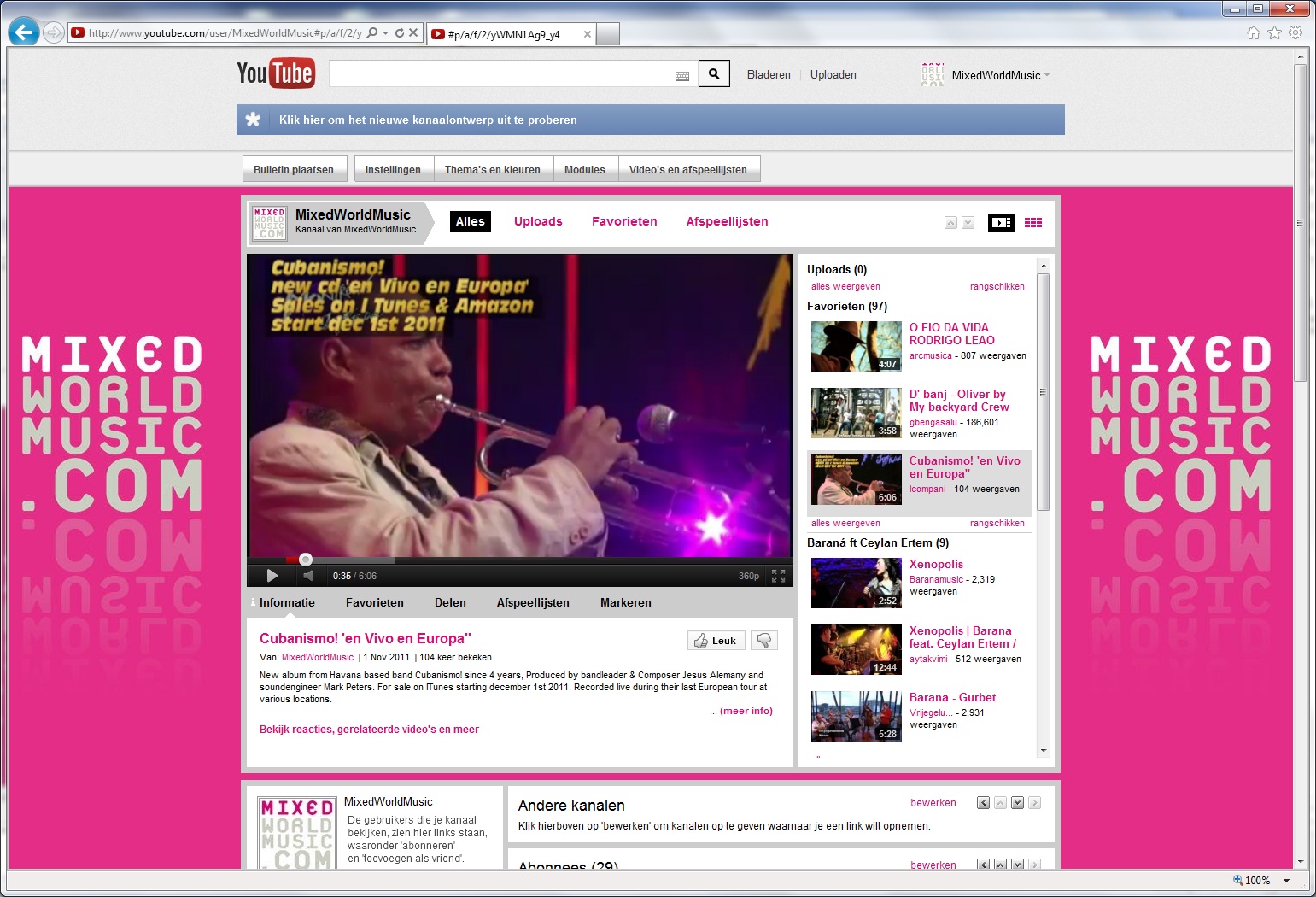1316x897 pixels.
Task: Open Video's en afspeellijsten button
Action: [x=688, y=169]
